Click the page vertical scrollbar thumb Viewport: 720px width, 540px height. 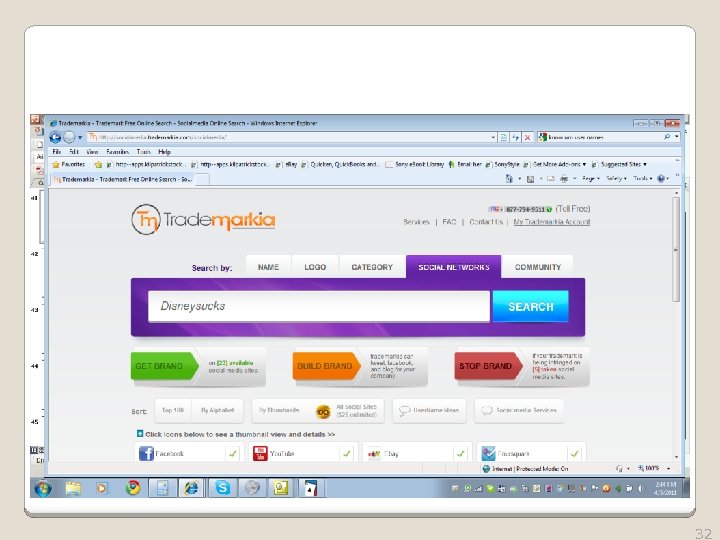(676, 248)
